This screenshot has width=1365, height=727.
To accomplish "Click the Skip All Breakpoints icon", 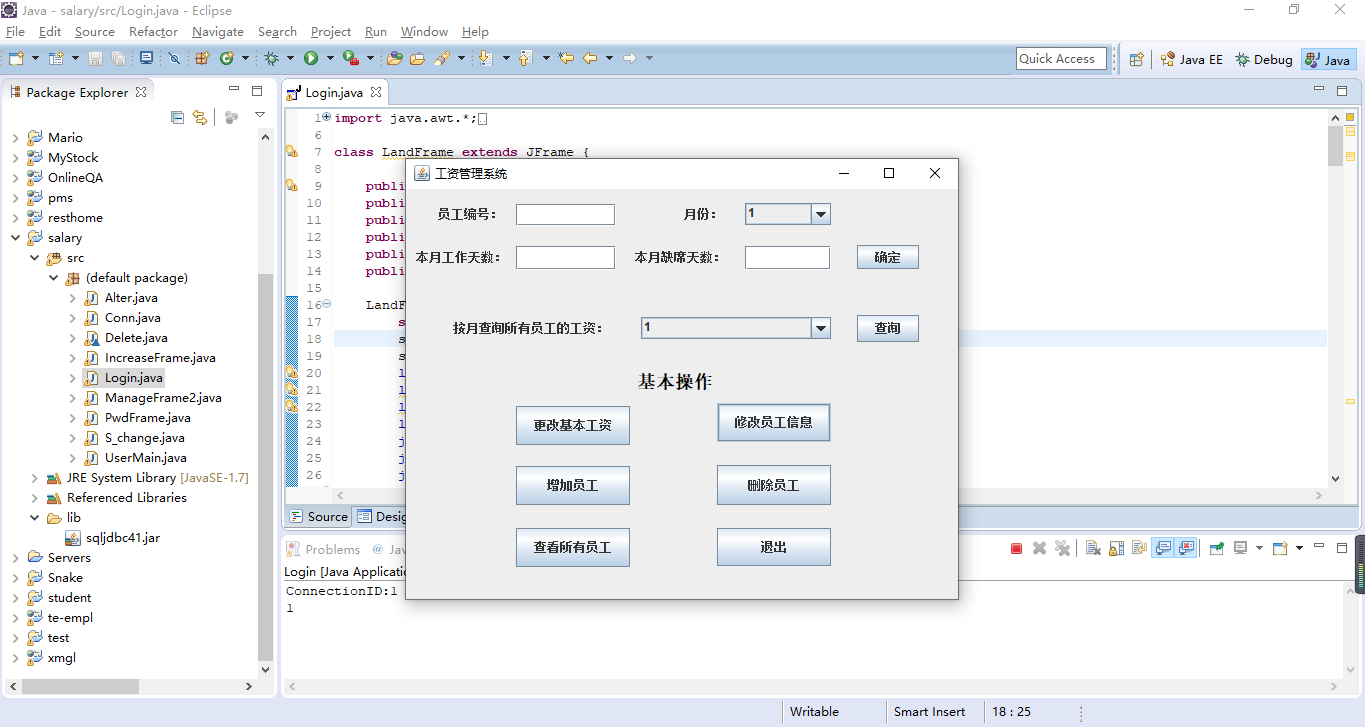I will [174, 58].
